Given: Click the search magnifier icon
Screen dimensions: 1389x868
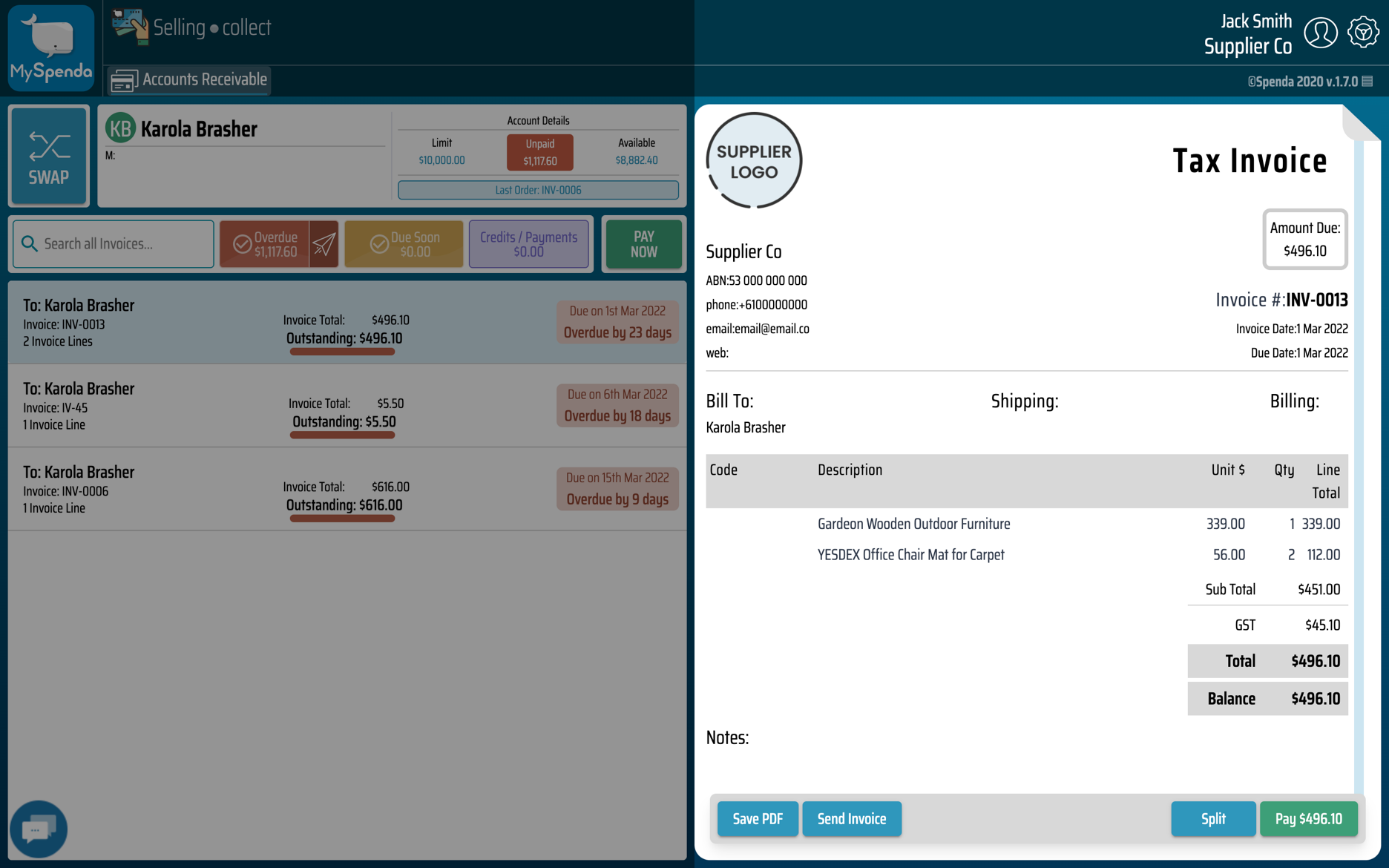Looking at the screenshot, I should pyautogui.click(x=30, y=243).
